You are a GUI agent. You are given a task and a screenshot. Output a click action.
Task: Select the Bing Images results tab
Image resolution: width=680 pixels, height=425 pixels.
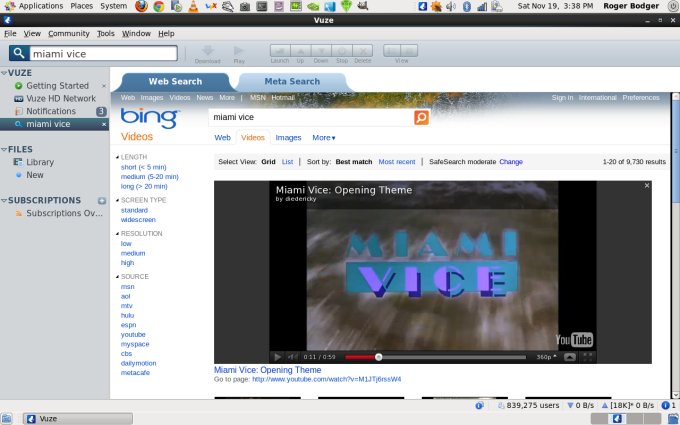point(288,137)
